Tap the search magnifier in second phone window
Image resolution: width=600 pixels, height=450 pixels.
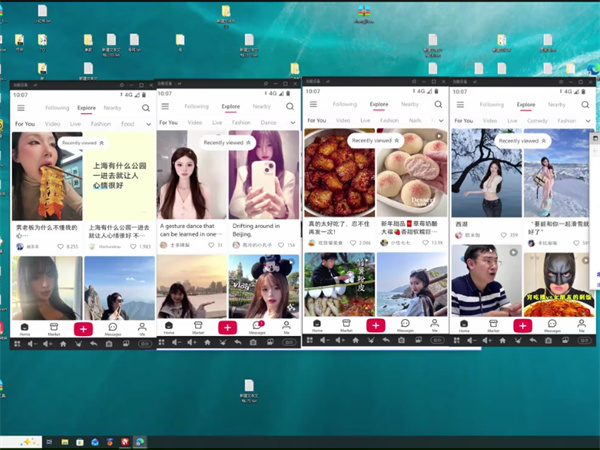(290, 106)
